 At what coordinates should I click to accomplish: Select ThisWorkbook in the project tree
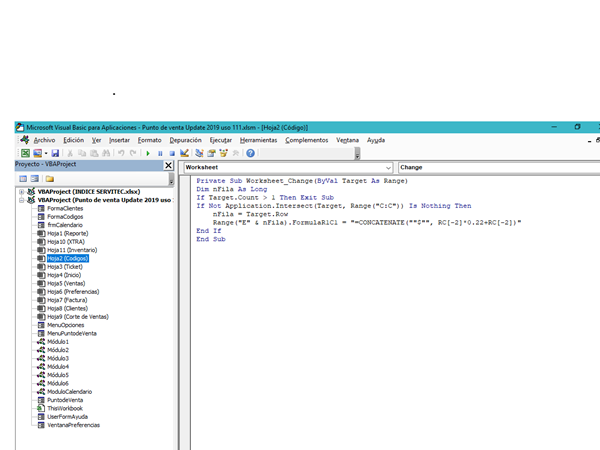click(x=65, y=408)
